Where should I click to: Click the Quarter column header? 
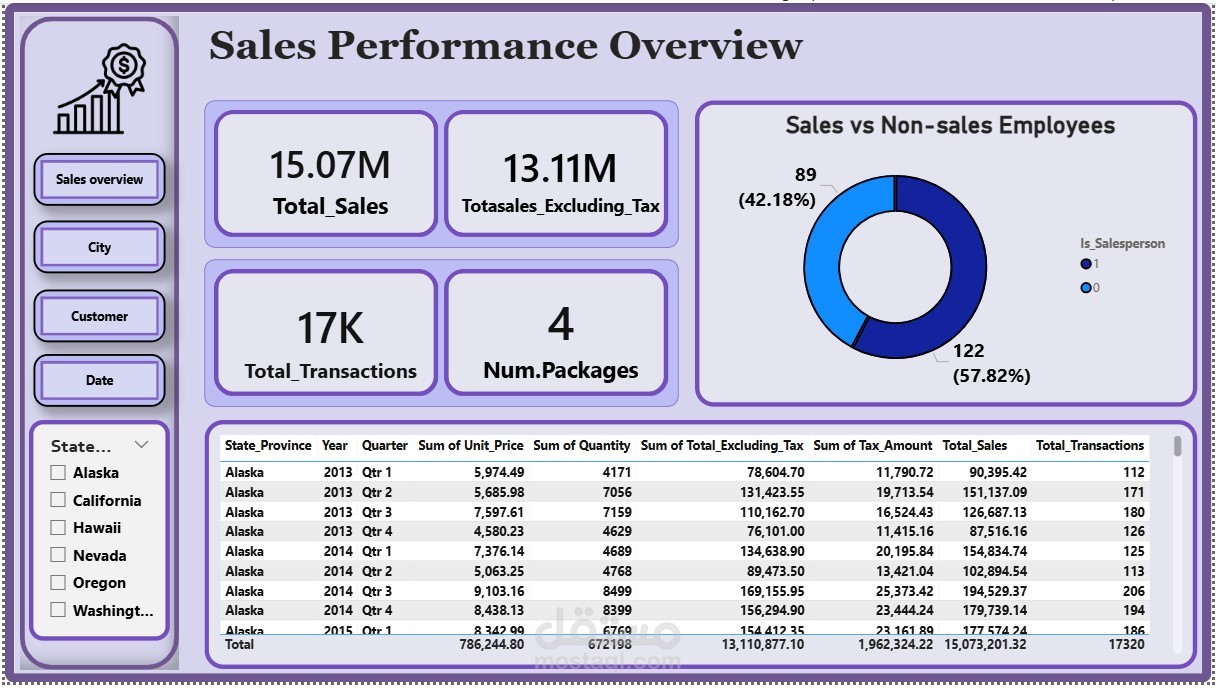point(385,446)
